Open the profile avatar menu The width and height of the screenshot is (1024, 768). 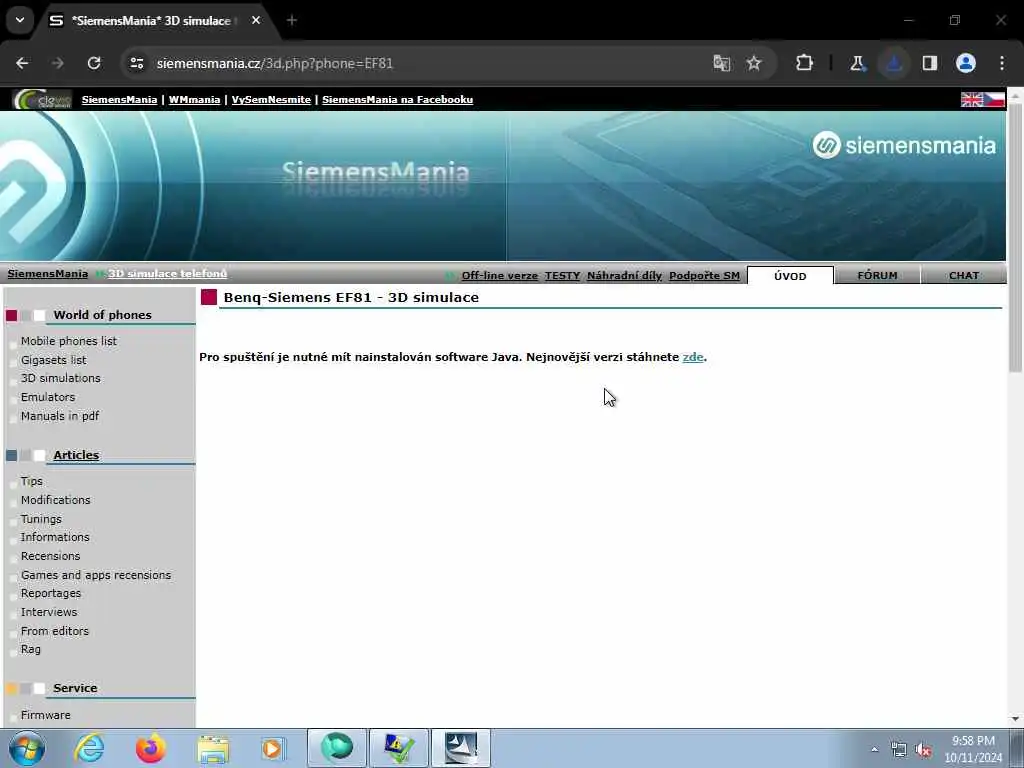click(965, 63)
